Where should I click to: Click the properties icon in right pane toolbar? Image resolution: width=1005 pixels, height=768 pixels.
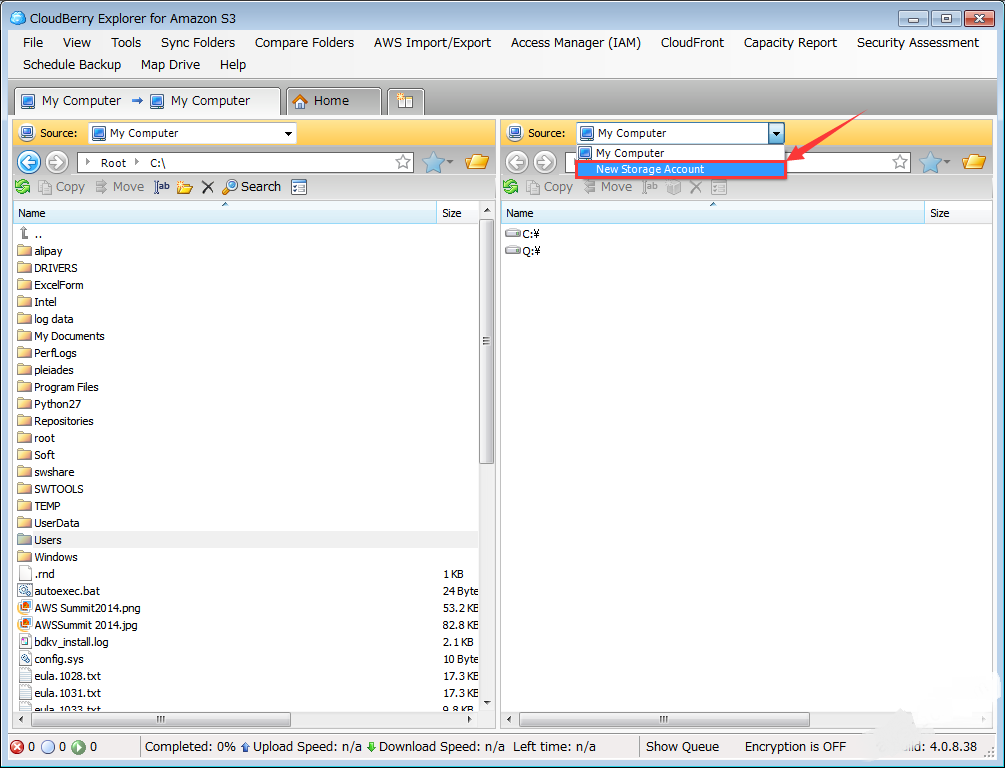click(x=719, y=187)
